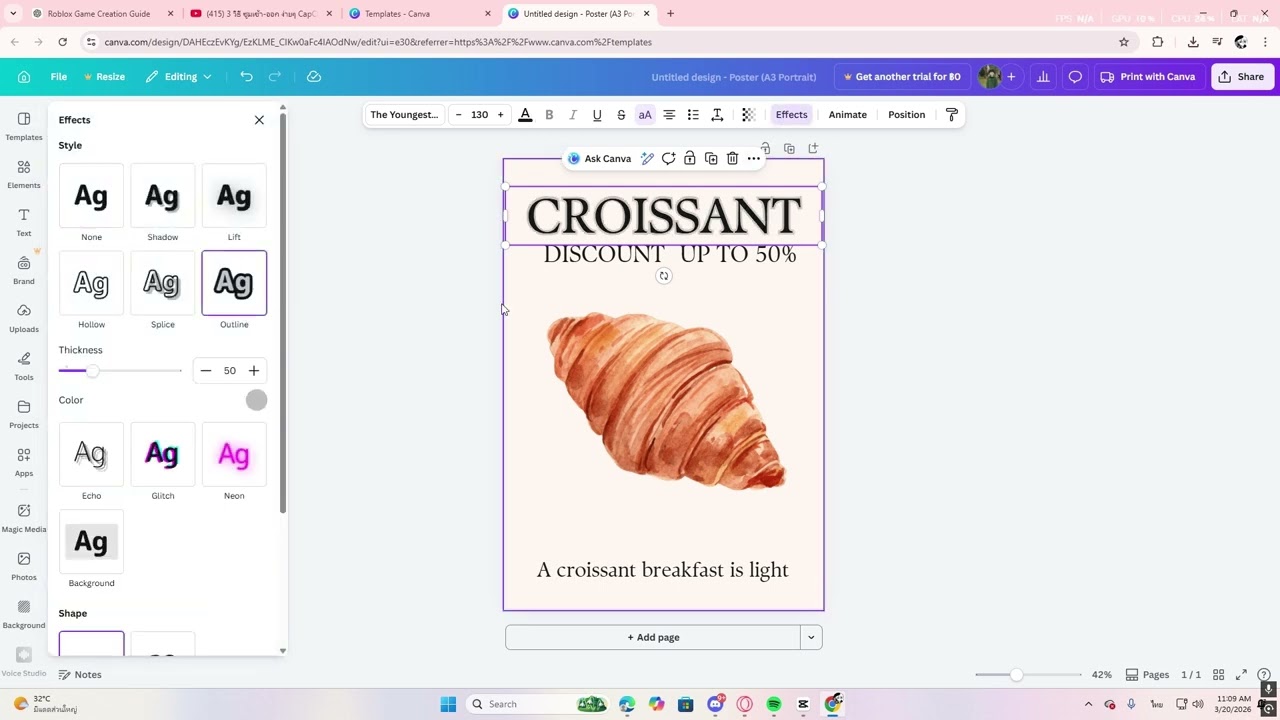Open the Photos sidebar panel
The width and height of the screenshot is (1280, 720).
tap(24, 566)
